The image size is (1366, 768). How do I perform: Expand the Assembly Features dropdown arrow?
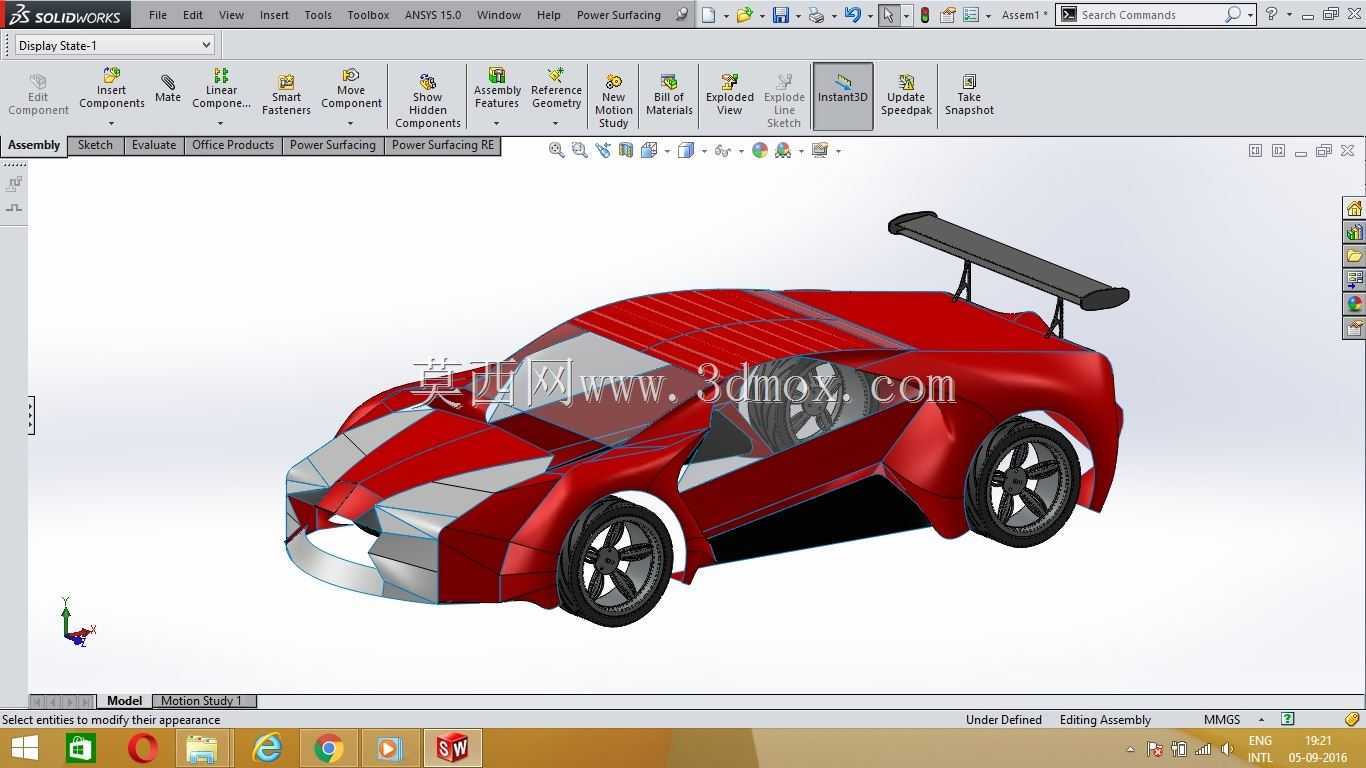pos(496,124)
